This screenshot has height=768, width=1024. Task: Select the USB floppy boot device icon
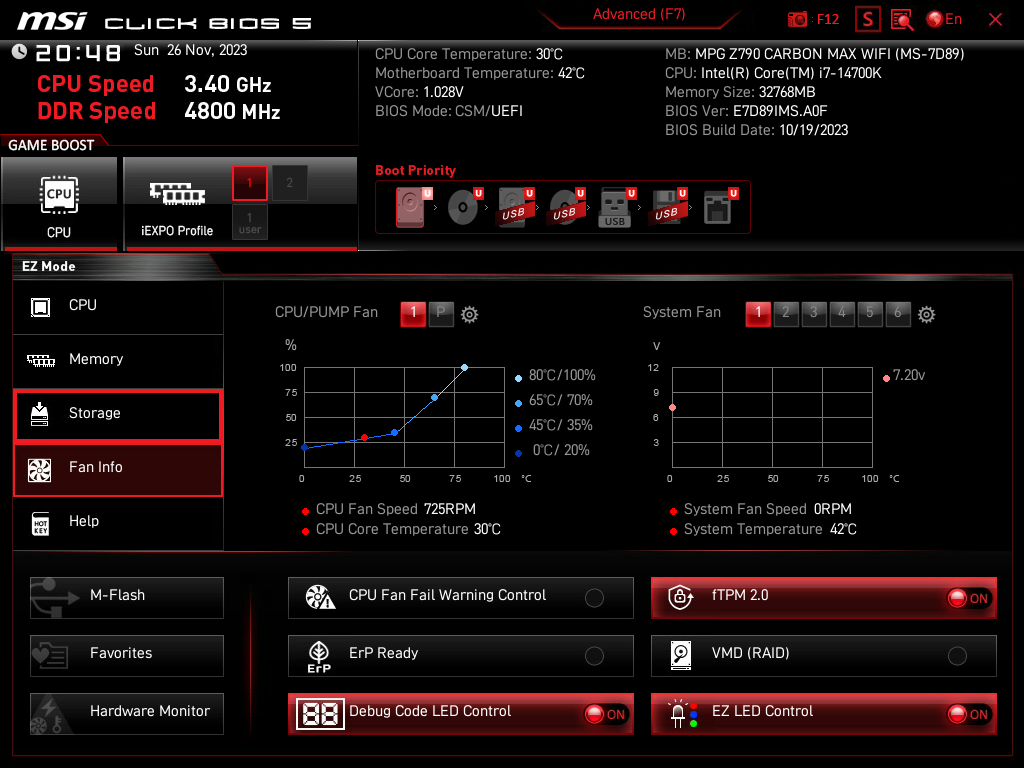pos(667,207)
